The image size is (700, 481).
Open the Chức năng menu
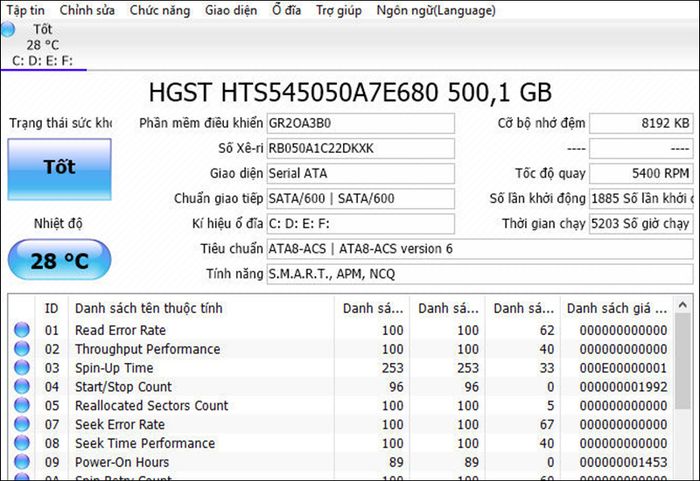[158, 10]
